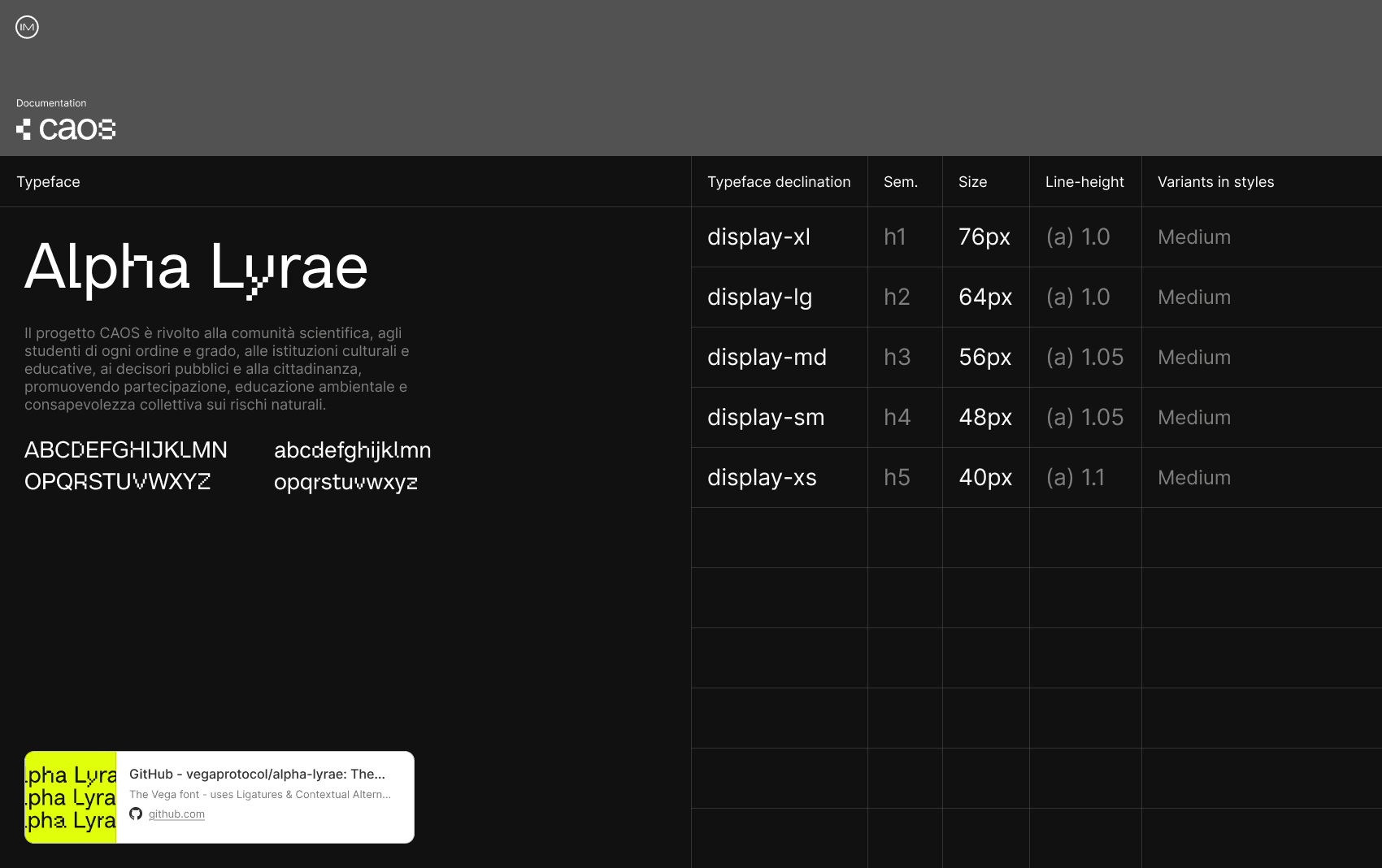This screenshot has height=868, width=1382.
Task: Click the OPQRSTUVWXYZ uppercase sample
Action: [118, 482]
